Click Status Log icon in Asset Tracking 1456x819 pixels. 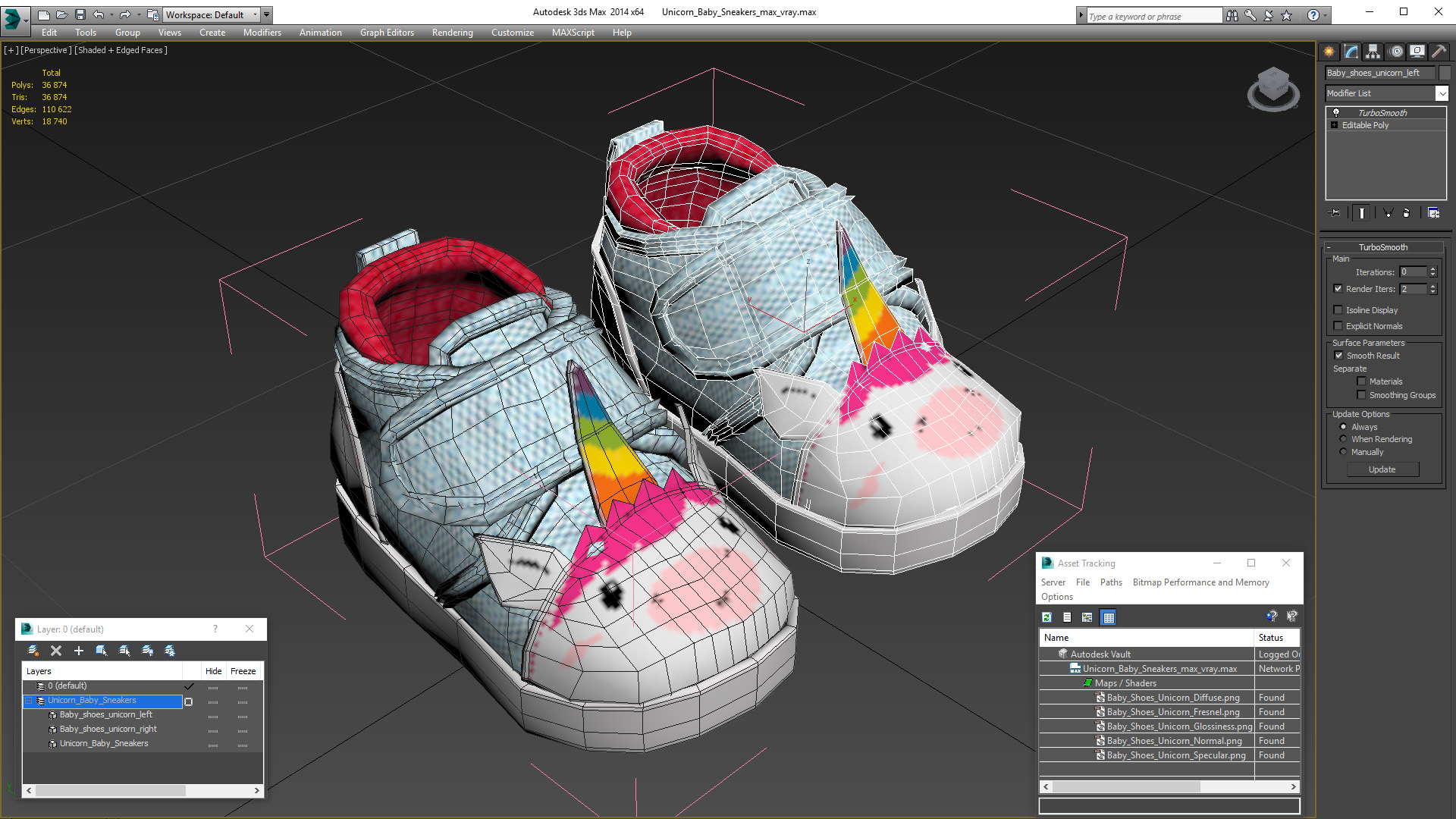click(x=1067, y=617)
